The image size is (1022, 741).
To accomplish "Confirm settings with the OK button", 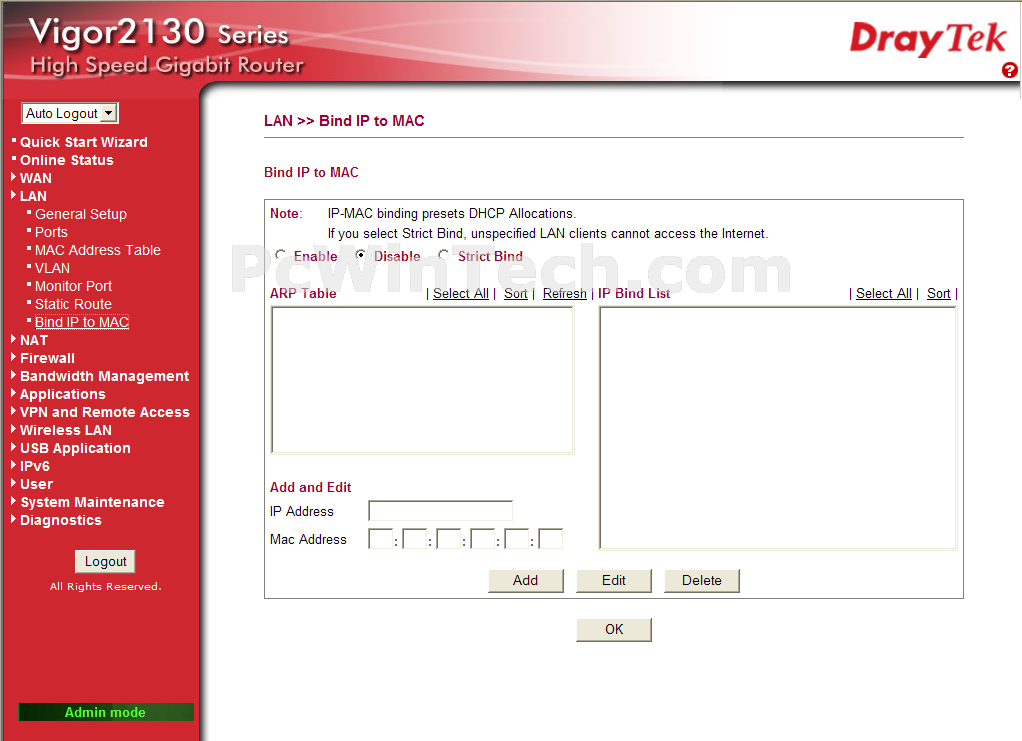I will coord(613,630).
